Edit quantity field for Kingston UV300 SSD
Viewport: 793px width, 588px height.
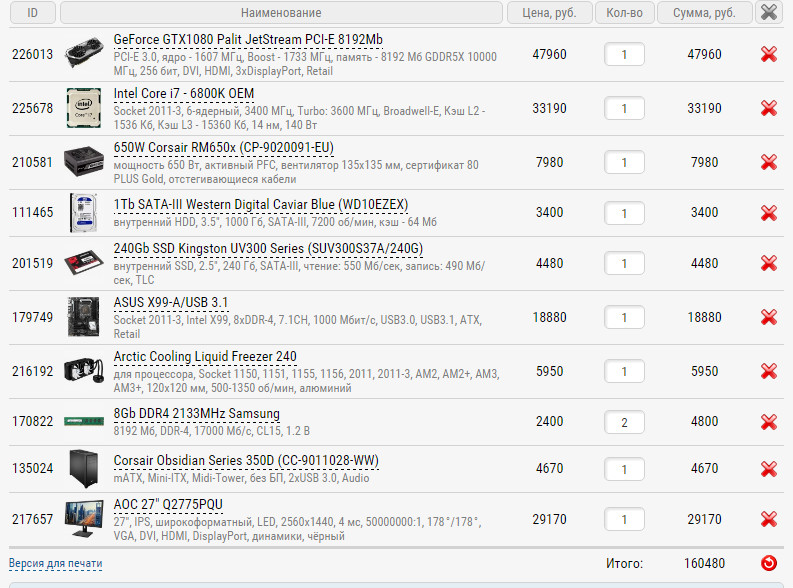click(624, 264)
